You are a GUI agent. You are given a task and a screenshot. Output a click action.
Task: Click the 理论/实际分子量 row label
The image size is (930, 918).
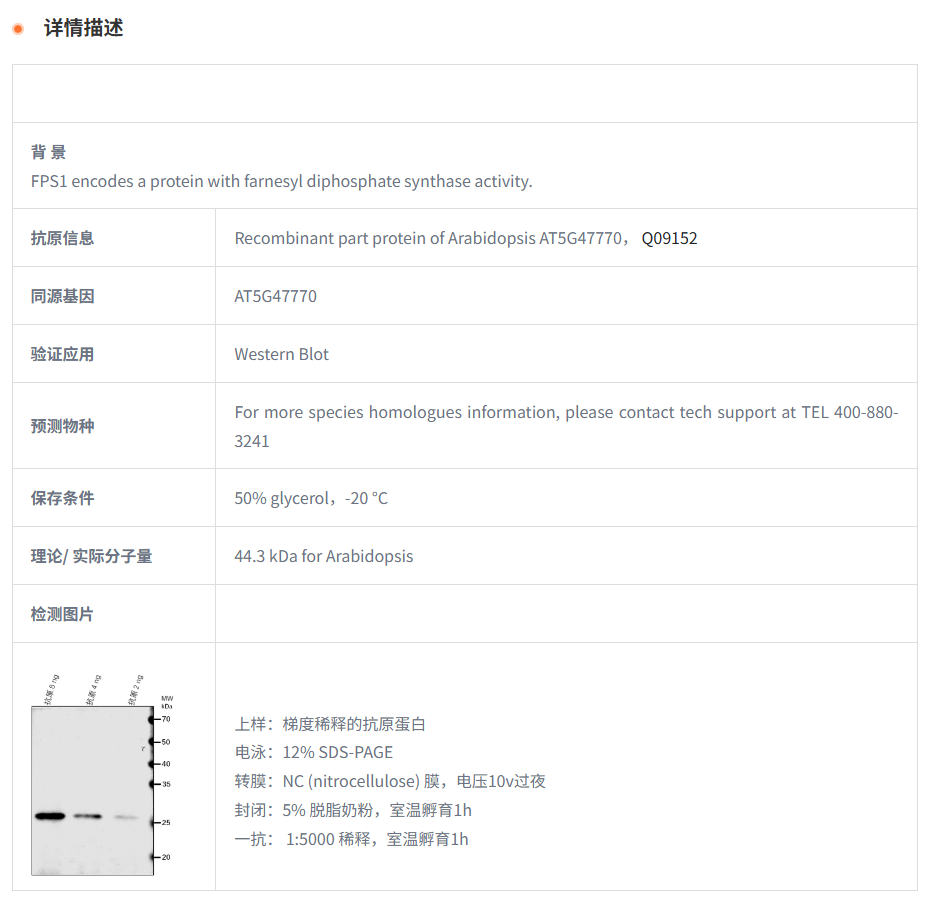pyautogui.click(x=91, y=556)
